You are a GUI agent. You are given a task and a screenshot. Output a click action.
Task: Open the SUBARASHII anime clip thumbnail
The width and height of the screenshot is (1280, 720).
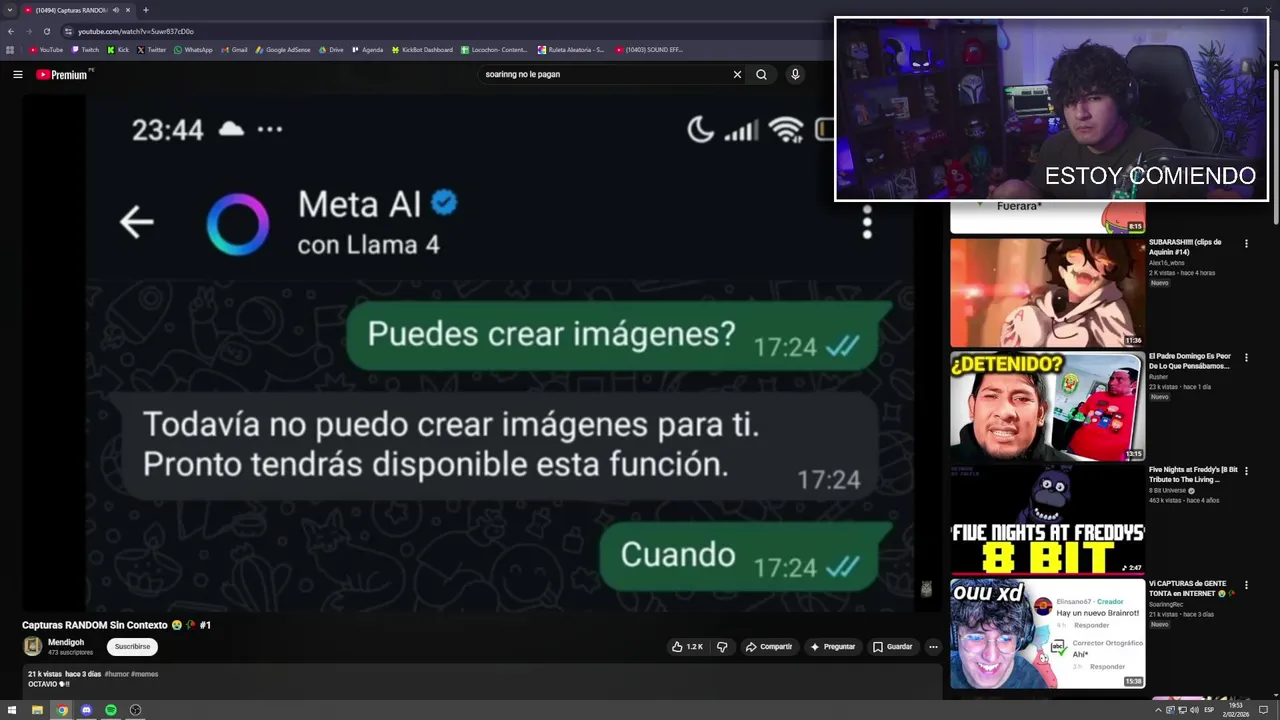[x=1047, y=292]
